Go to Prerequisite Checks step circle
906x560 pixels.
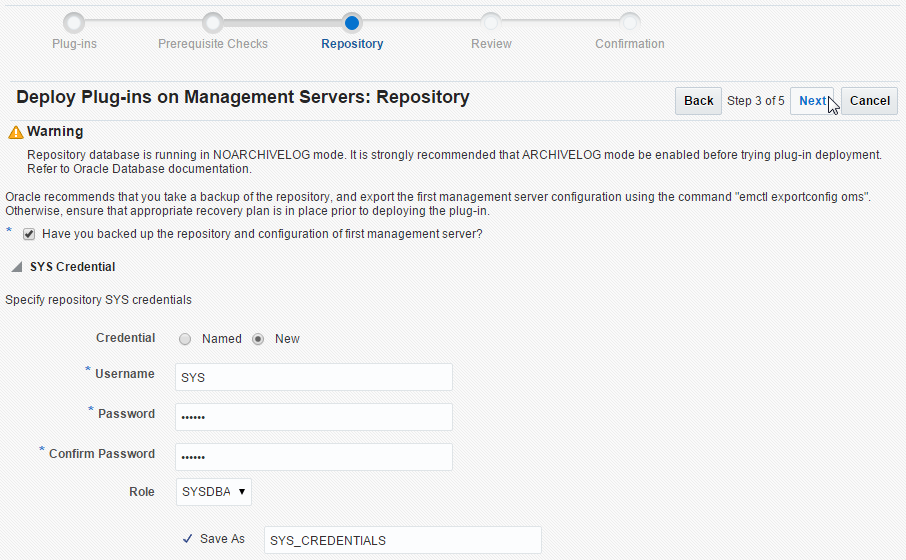click(213, 23)
